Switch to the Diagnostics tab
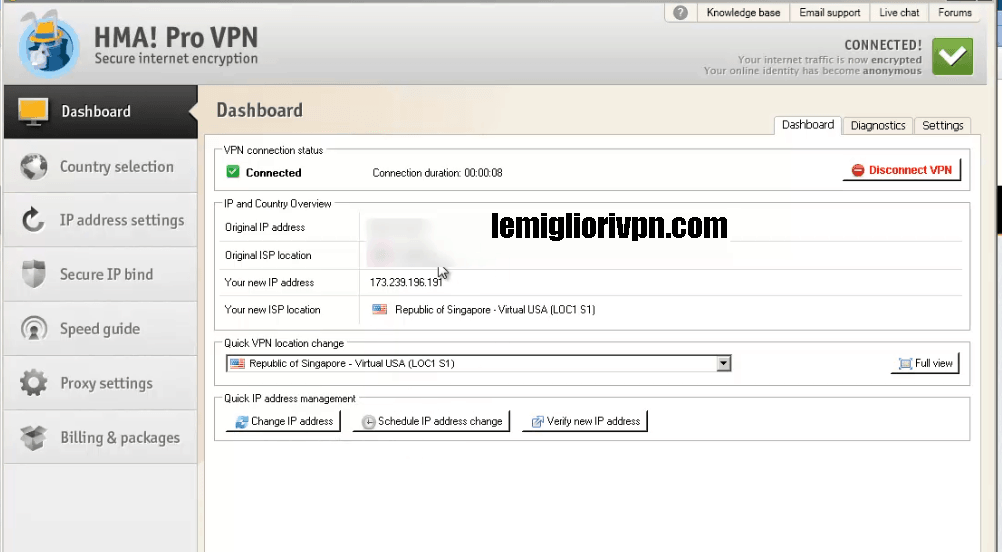The width and height of the screenshot is (1002, 552). pyautogui.click(x=877, y=125)
